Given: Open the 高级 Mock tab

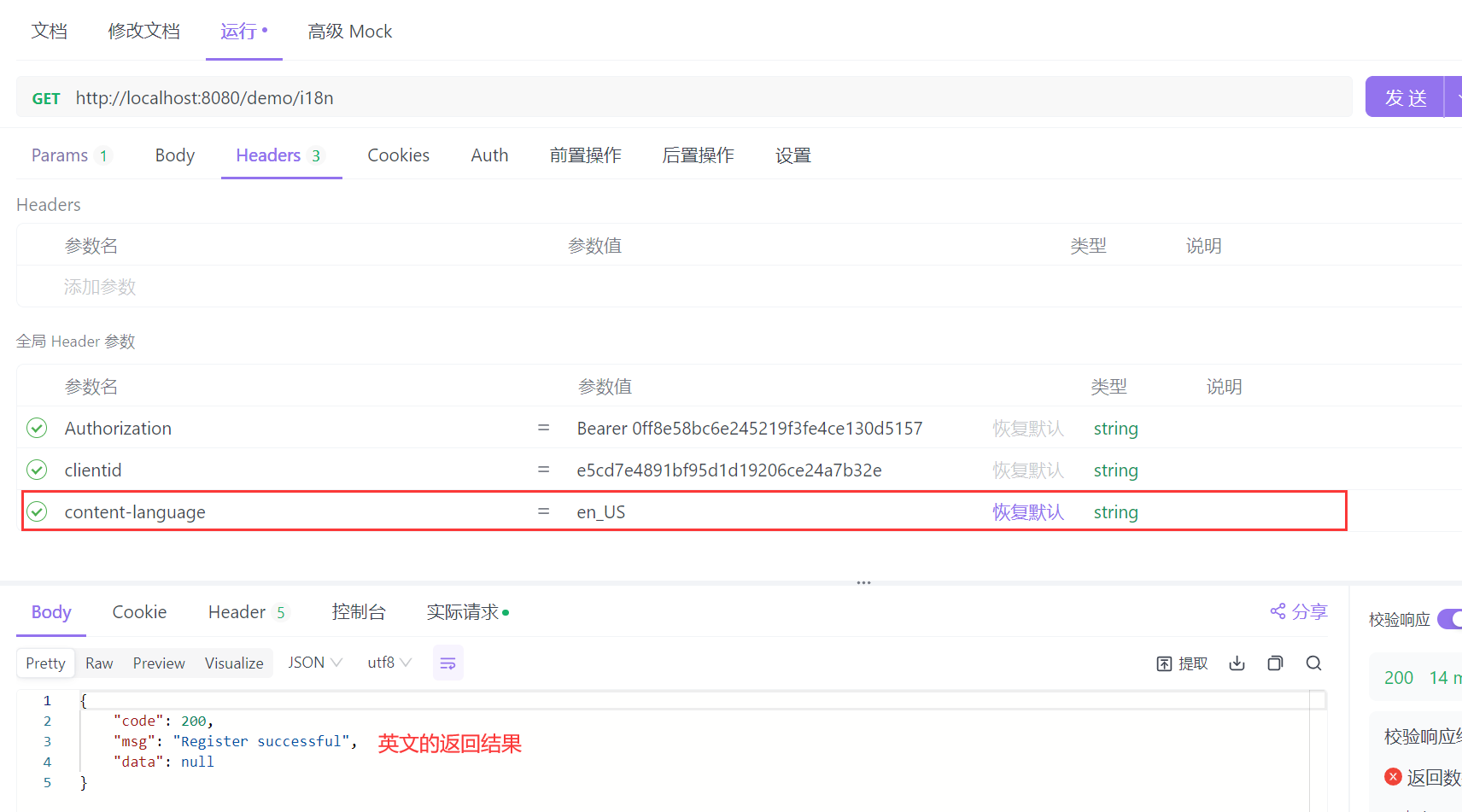Looking at the screenshot, I should pyautogui.click(x=350, y=32).
